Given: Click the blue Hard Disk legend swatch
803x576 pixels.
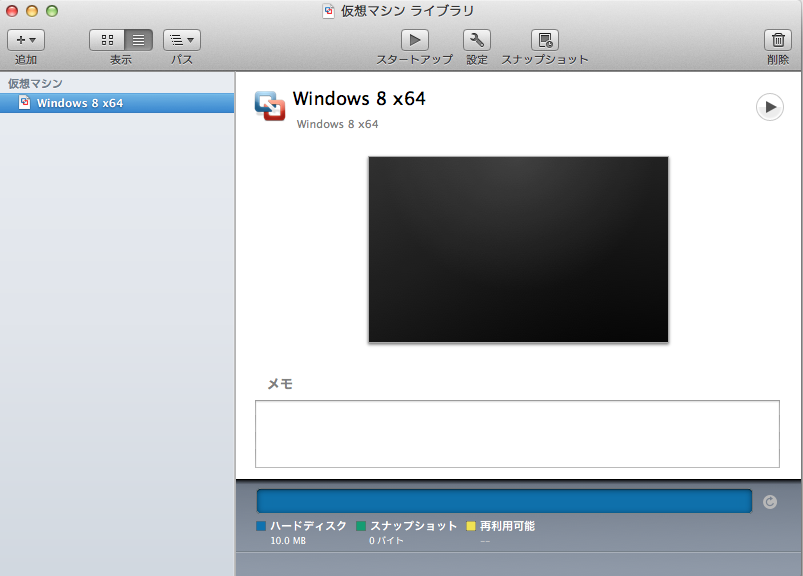Looking at the screenshot, I should [x=261, y=526].
